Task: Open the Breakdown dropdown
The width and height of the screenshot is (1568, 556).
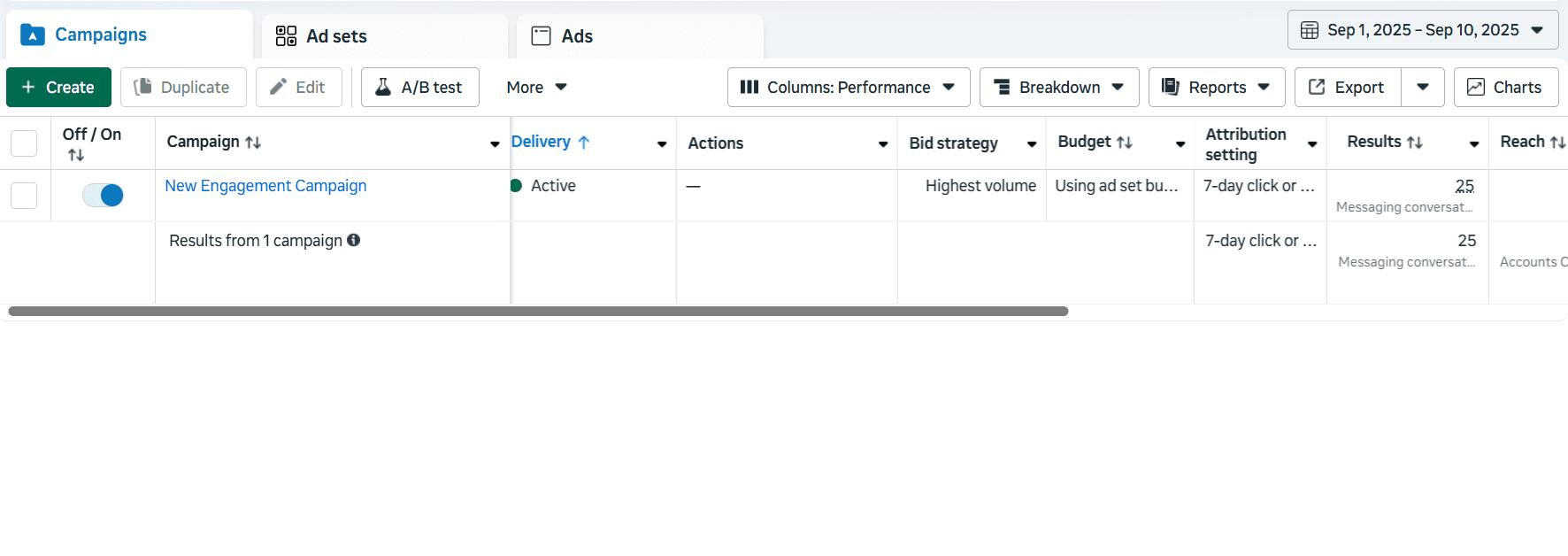Action: click(1058, 87)
